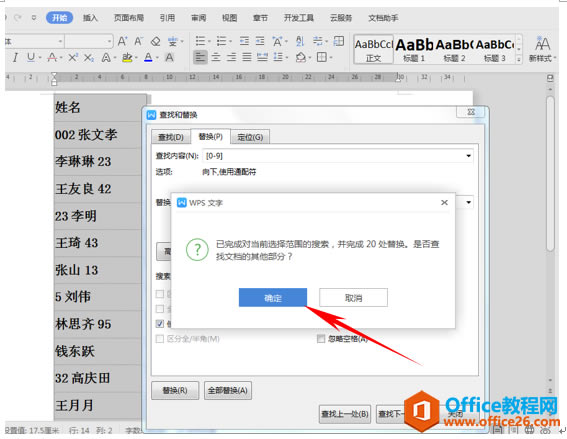Apply the 标题 1 style
567x439 pixels.
(x=414, y=50)
